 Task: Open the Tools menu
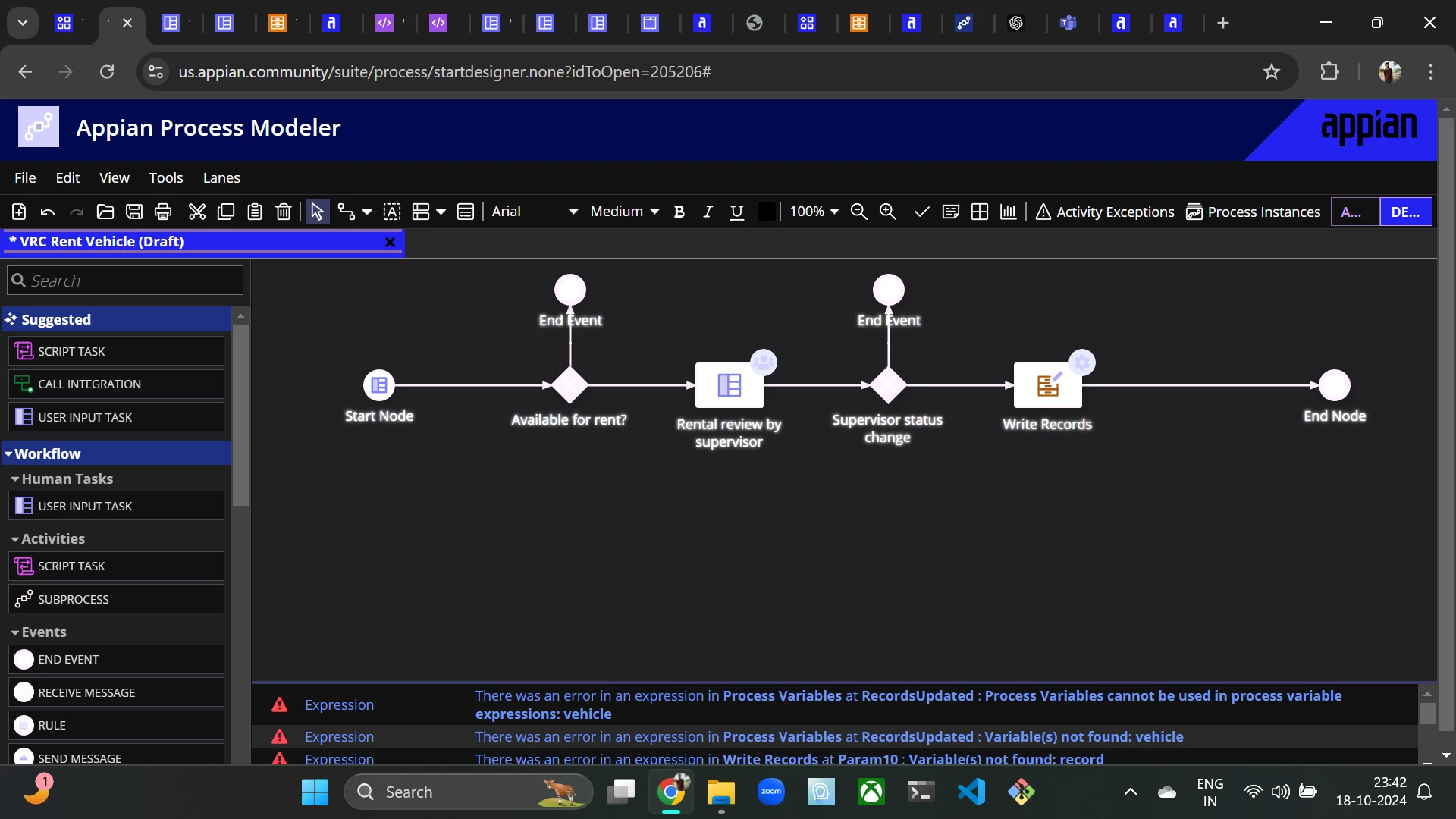(x=166, y=177)
